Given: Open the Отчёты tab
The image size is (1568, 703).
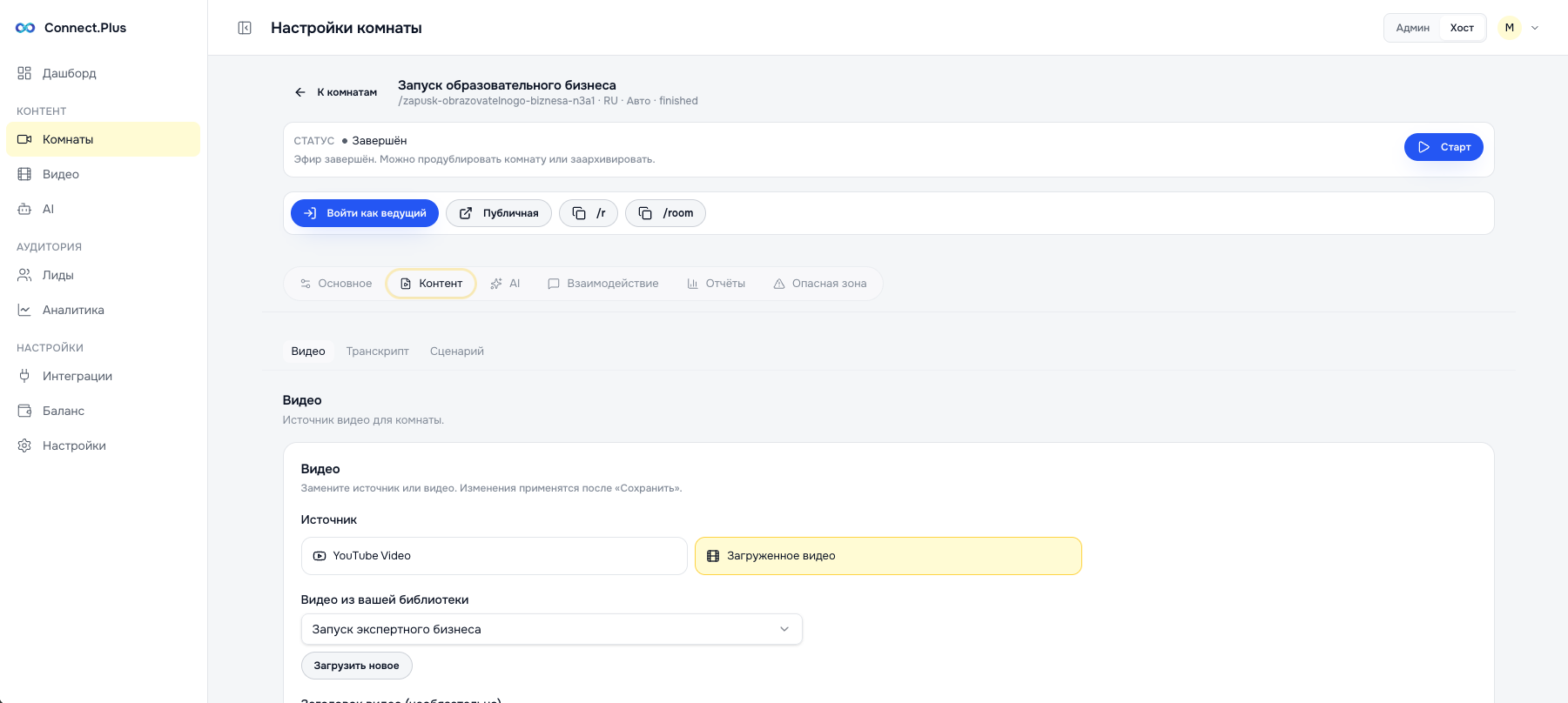Looking at the screenshot, I should [716, 284].
